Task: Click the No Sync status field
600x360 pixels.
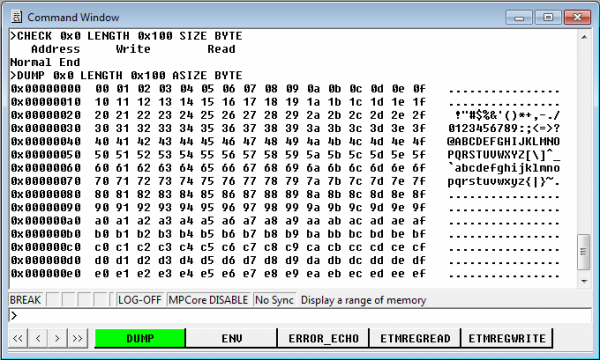Action: click(274, 300)
